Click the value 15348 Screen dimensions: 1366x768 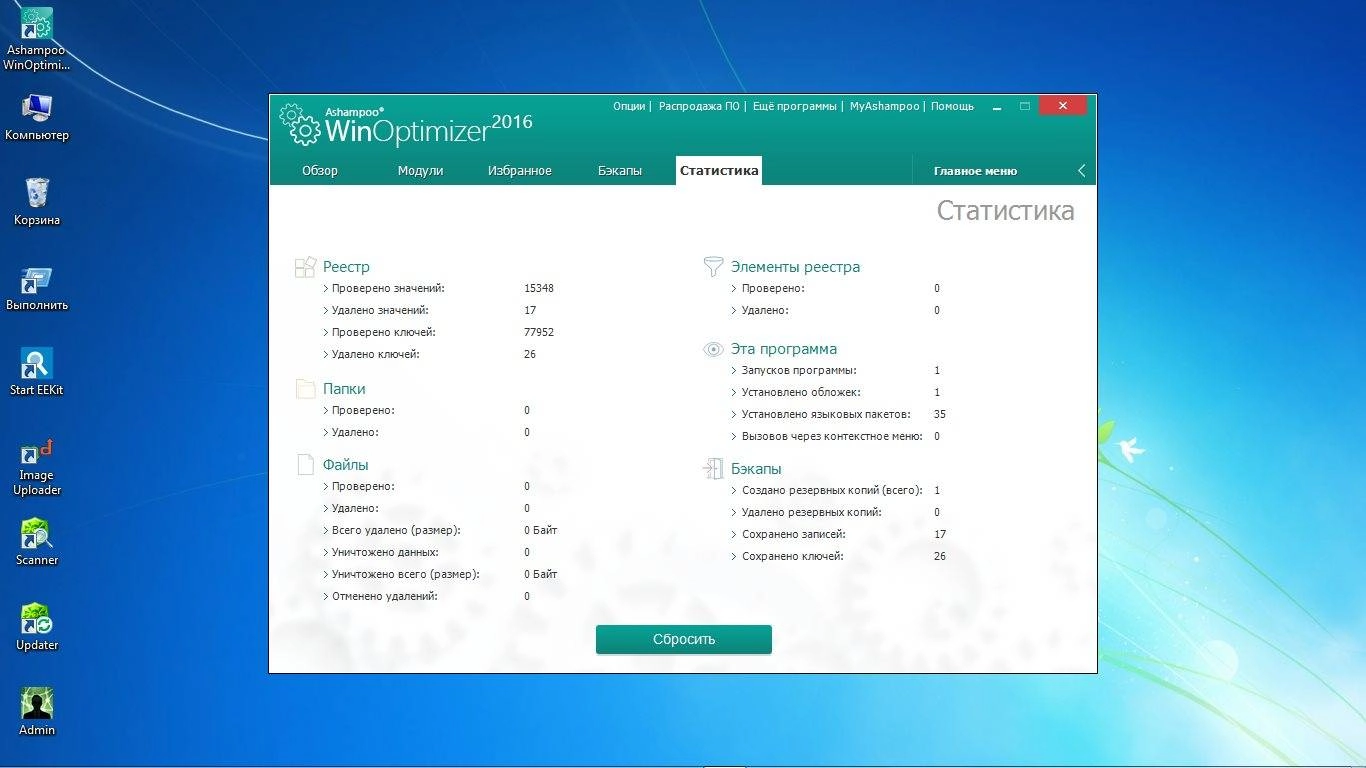[x=539, y=288]
